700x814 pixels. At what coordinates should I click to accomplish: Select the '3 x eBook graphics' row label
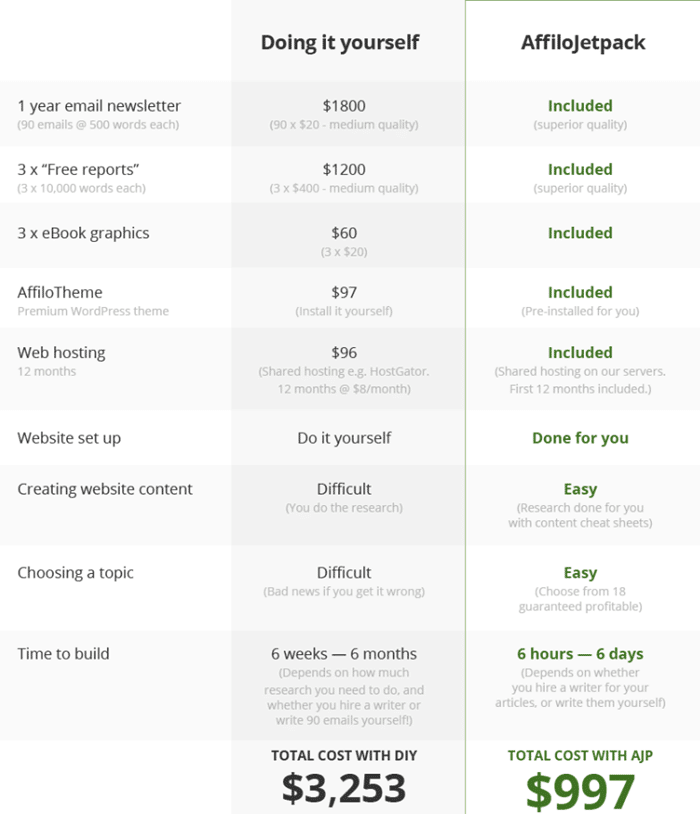[x=83, y=233]
